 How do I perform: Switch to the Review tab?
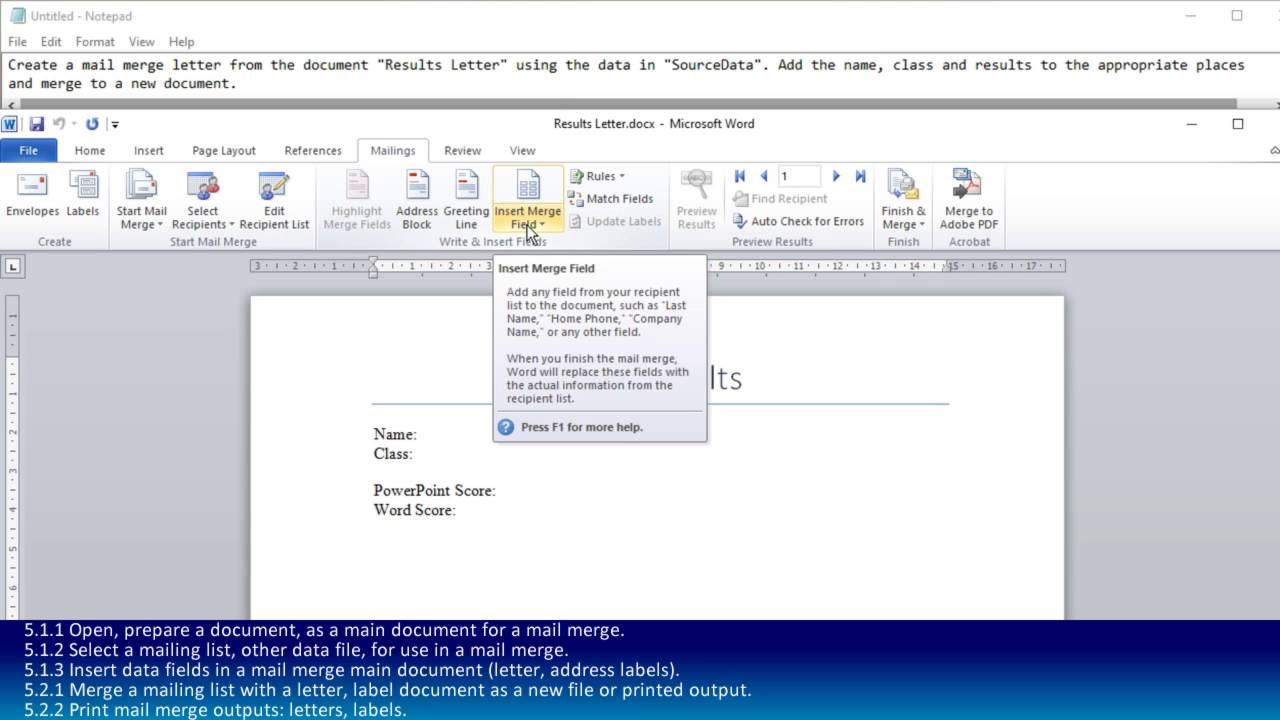[x=463, y=150]
